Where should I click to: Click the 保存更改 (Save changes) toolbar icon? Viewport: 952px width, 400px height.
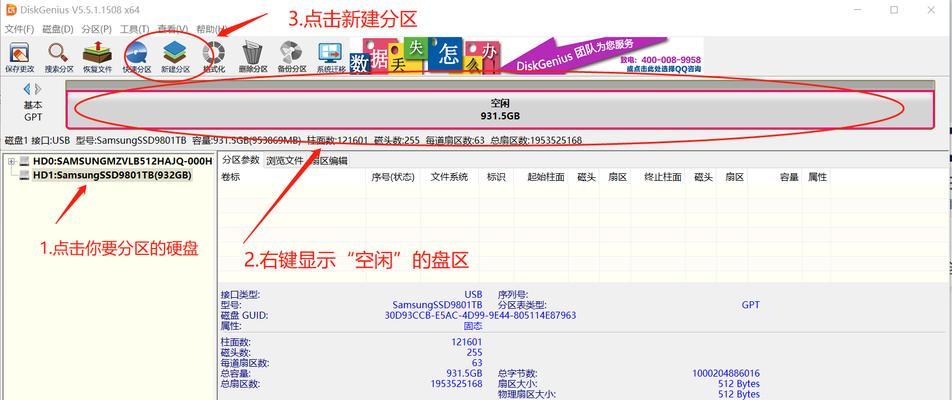[19, 58]
